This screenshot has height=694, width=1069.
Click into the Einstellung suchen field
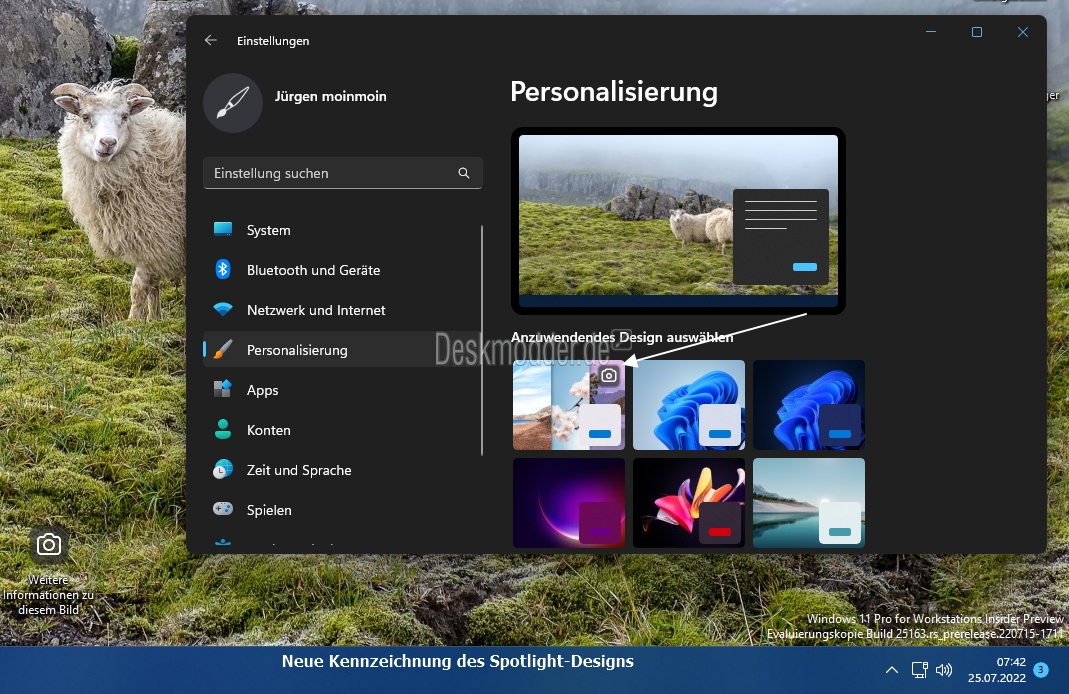click(x=343, y=173)
